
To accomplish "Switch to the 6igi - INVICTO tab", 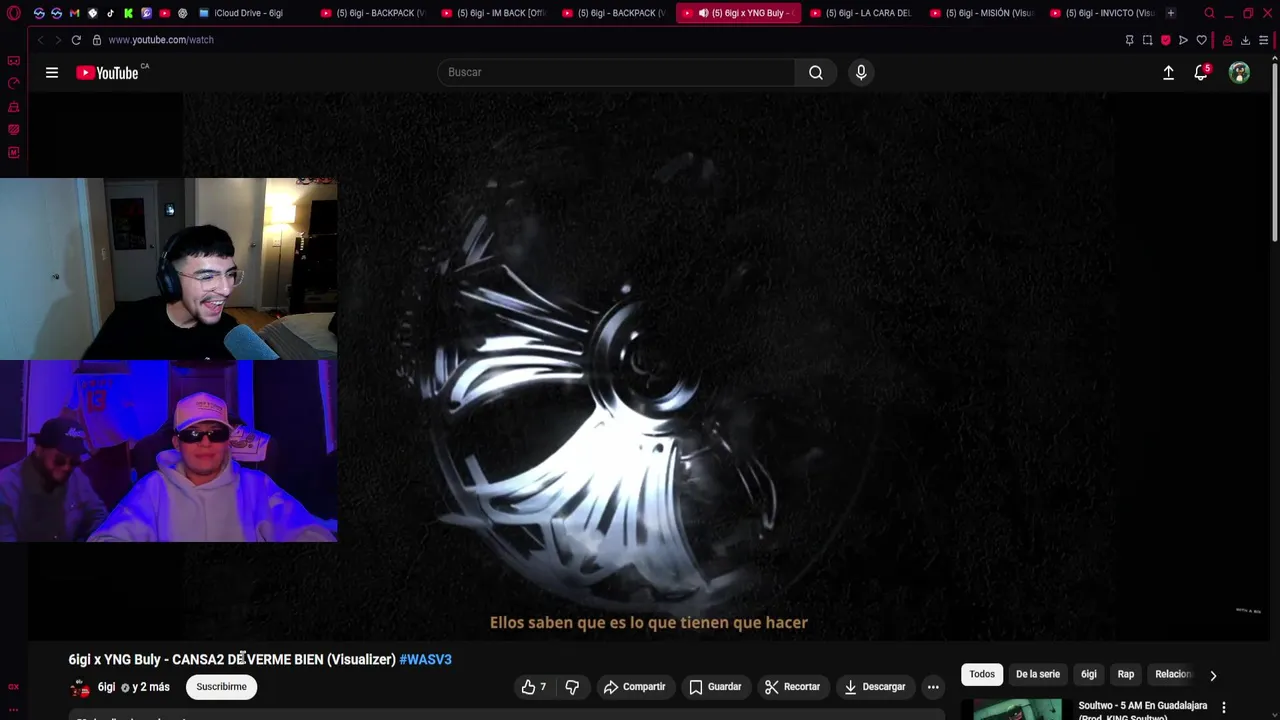I will [1103, 13].
